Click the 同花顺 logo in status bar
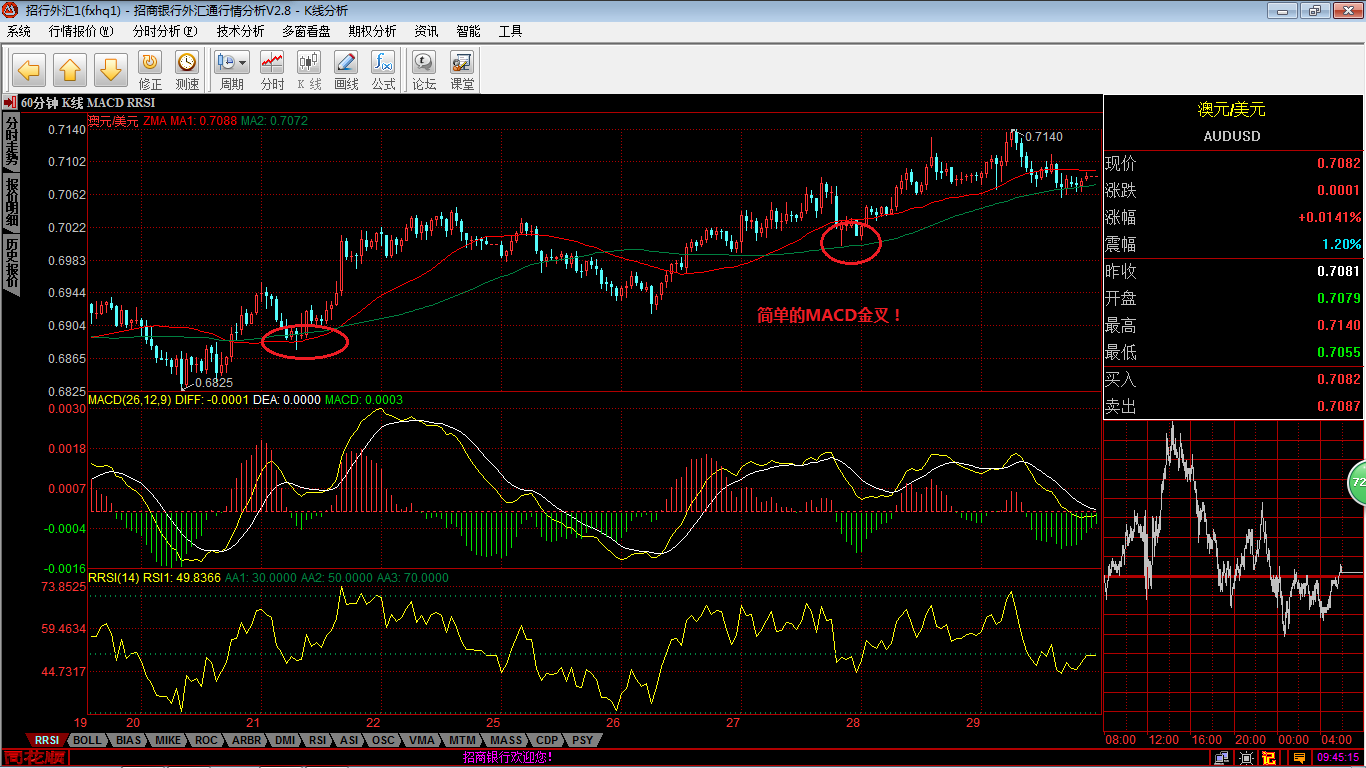The height and width of the screenshot is (768, 1366). pyautogui.click(x=35, y=757)
